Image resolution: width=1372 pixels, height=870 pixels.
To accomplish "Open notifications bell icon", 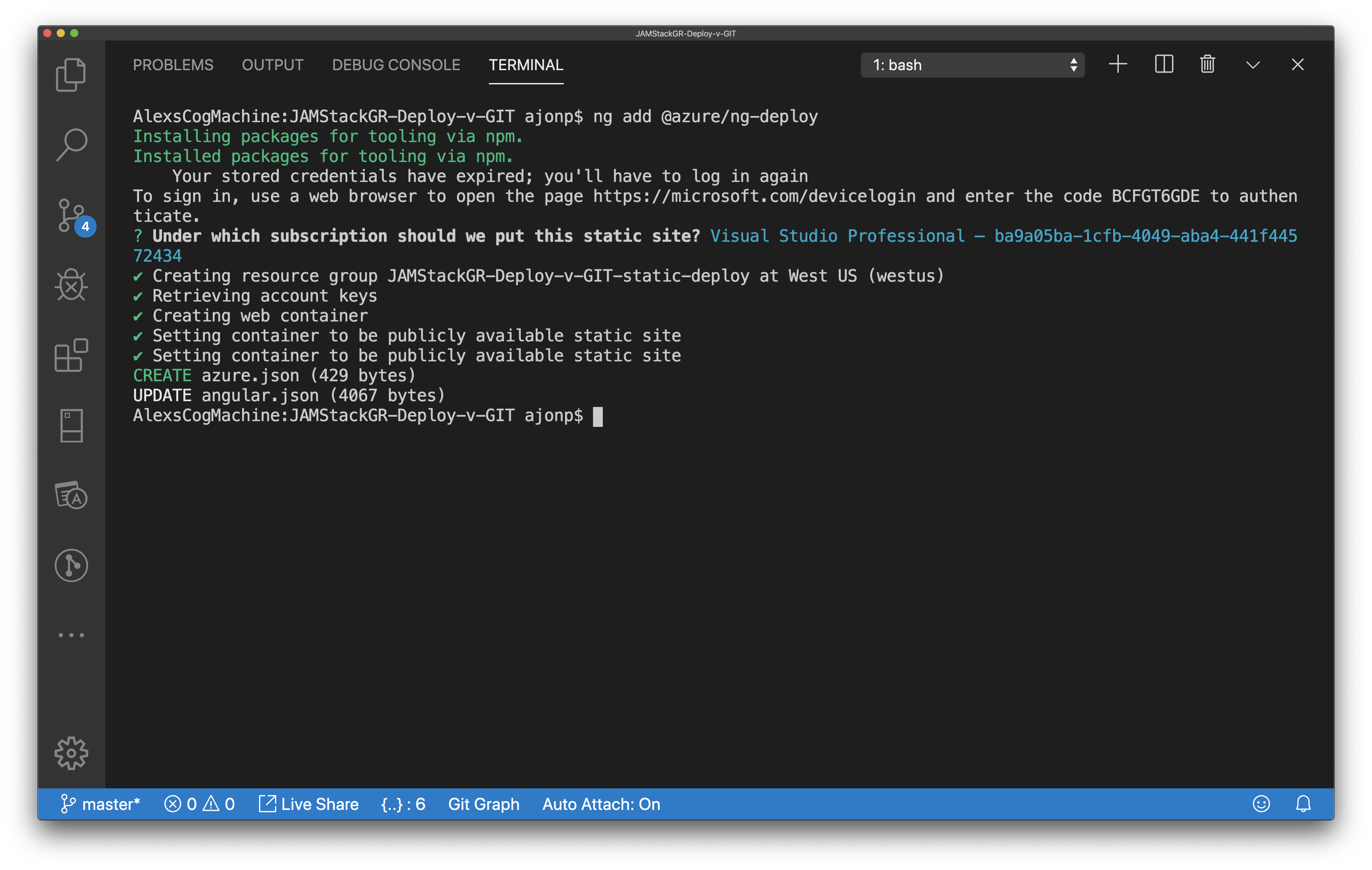I will click(1303, 804).
